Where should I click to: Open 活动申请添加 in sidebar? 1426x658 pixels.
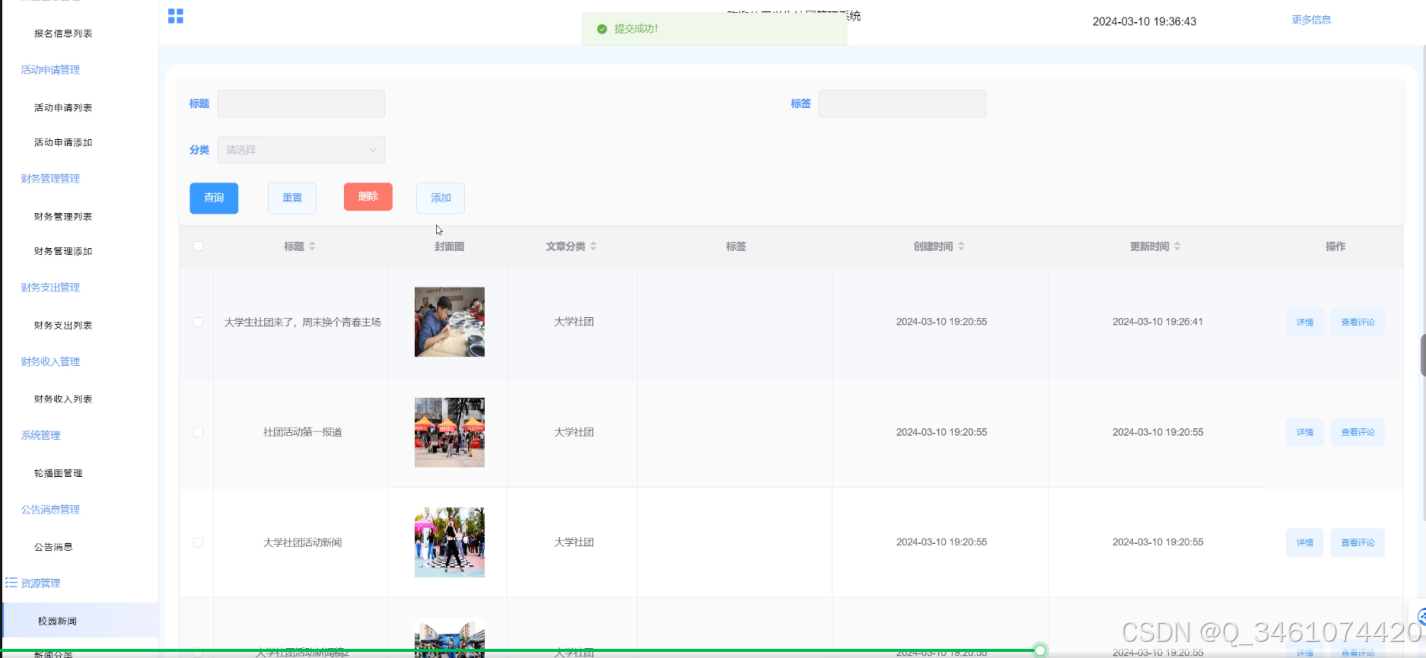point(63,143)
